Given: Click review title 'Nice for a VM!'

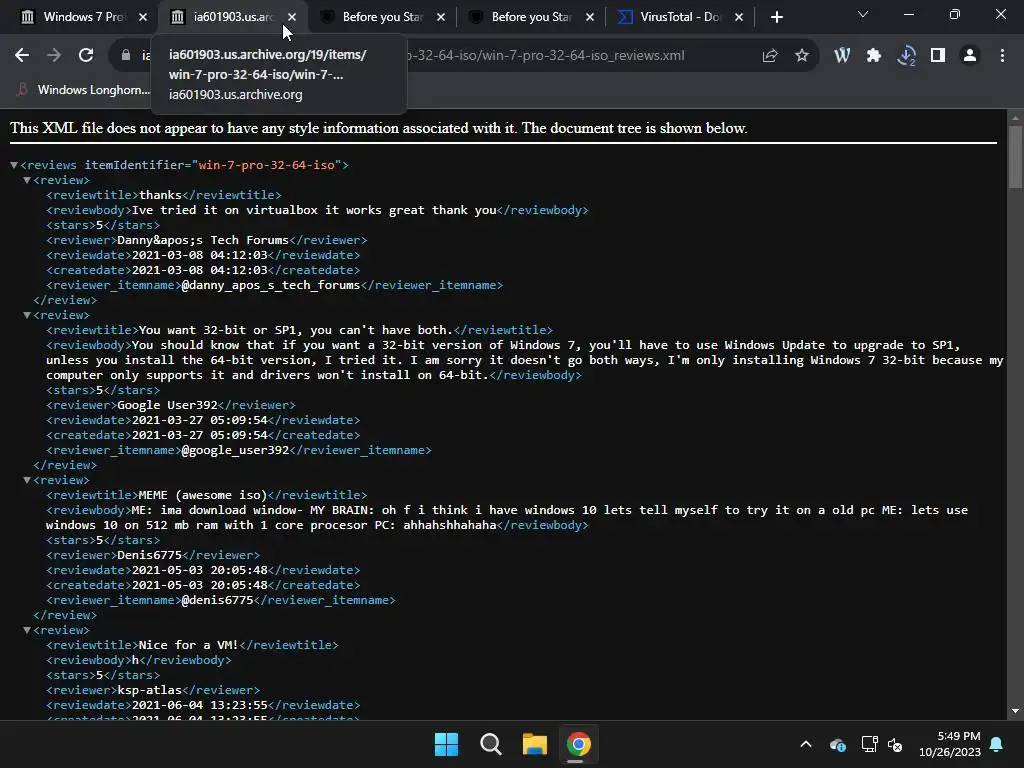Looking at the screenshot, I should click(189, 645).
